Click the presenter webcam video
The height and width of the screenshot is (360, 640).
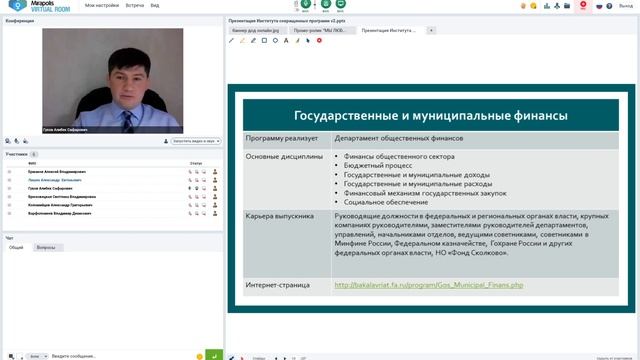pos(113,81)
